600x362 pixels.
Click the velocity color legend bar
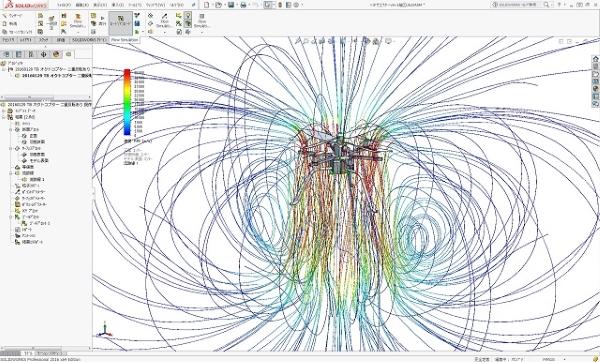click(x=127, y=102)
